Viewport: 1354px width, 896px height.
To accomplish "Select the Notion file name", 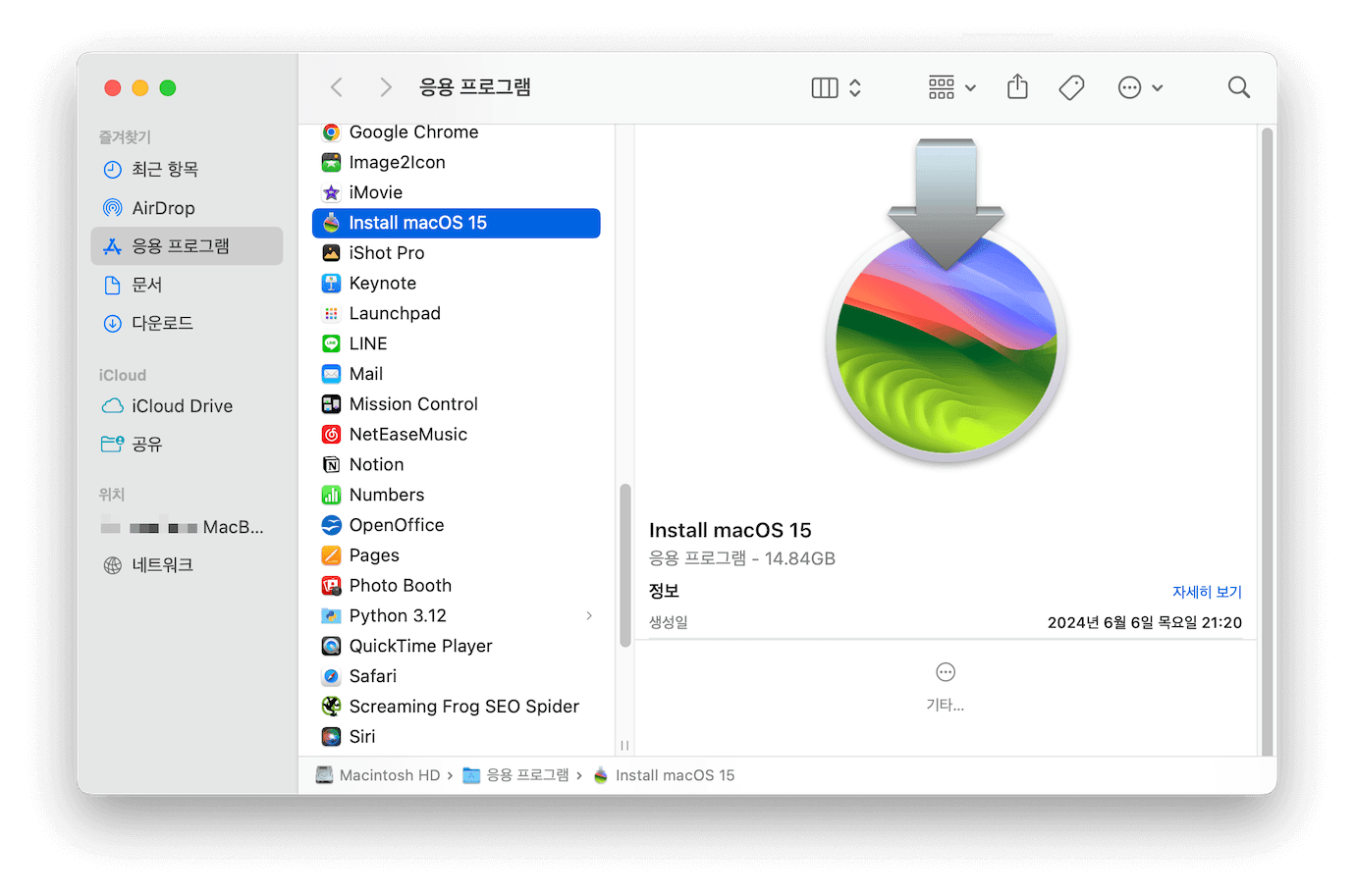I will [x=376, y=465].
